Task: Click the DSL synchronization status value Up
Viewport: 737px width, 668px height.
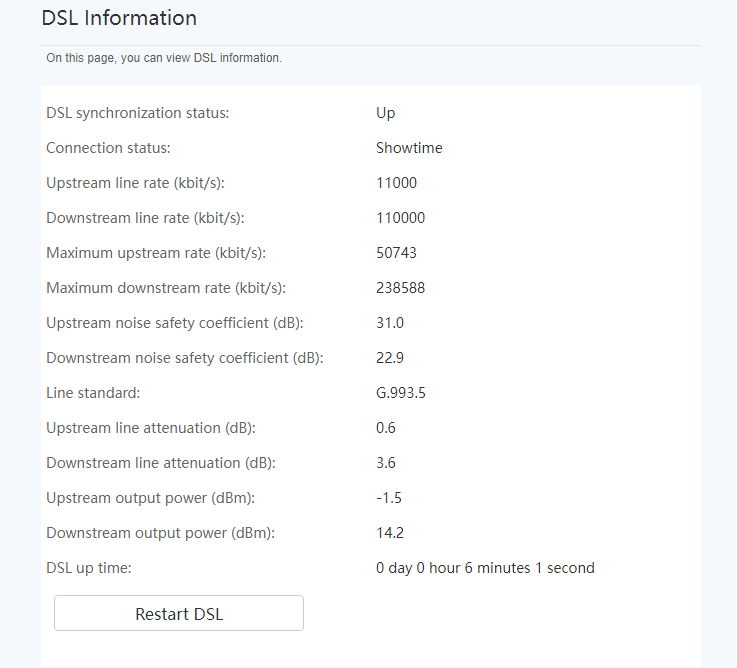Action: coord(385,113)
